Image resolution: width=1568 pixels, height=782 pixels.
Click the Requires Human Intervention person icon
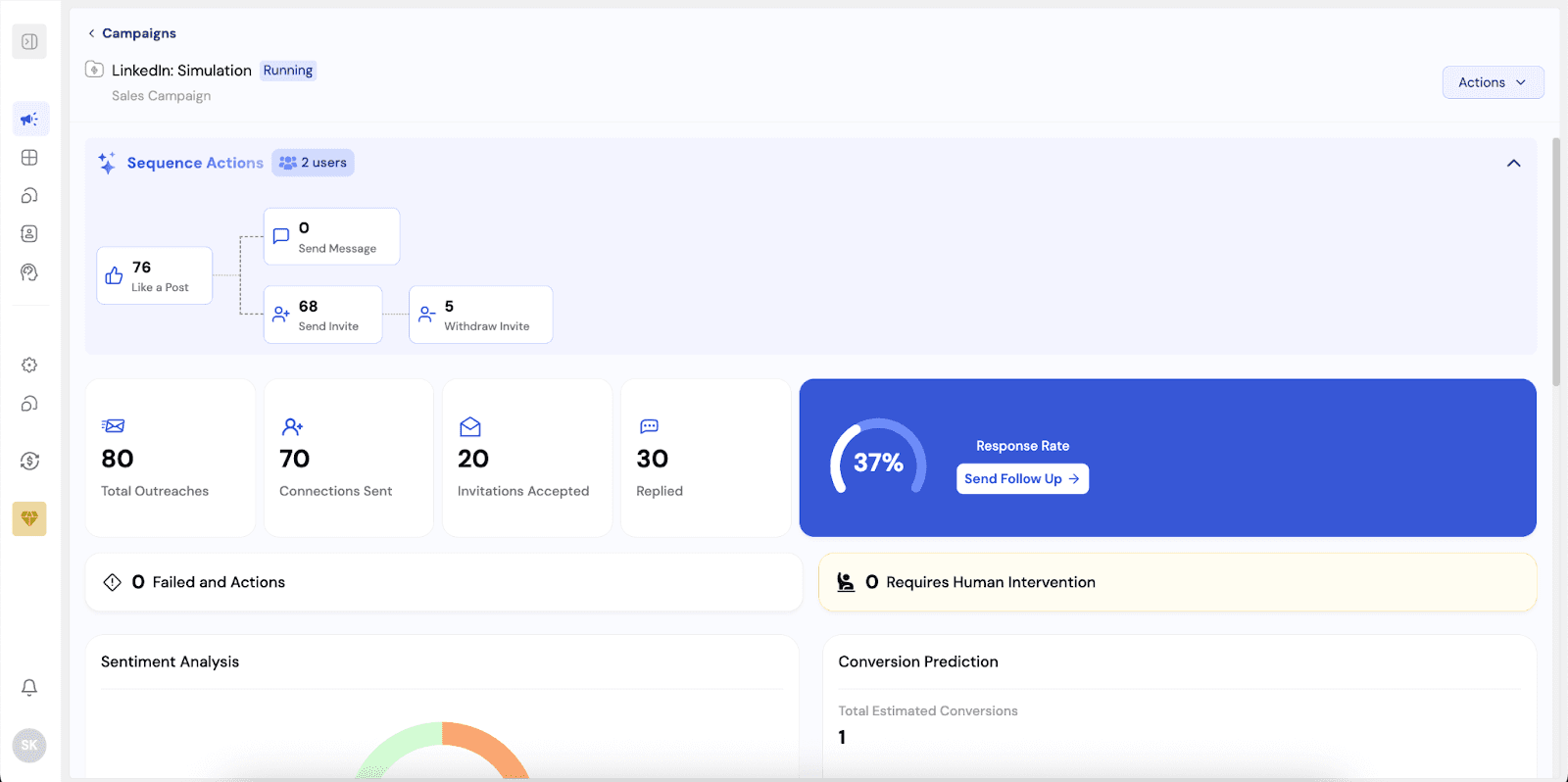point(846,582)
